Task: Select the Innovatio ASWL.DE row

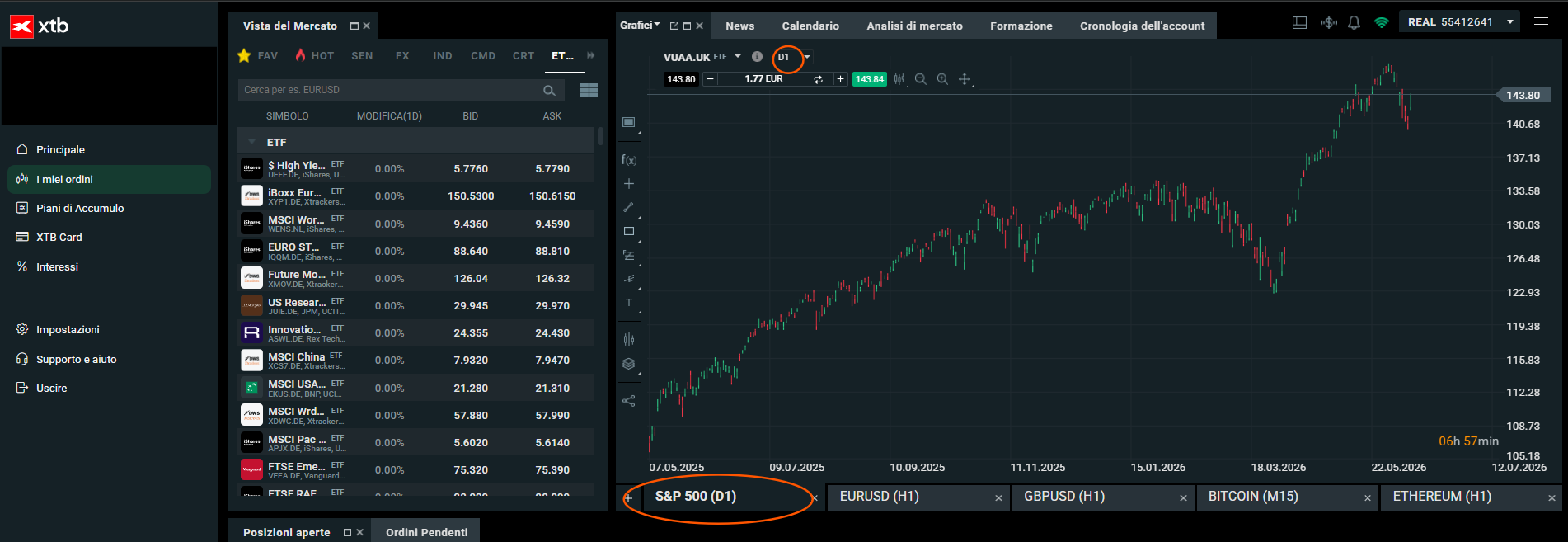Action: pyautogui.click(x=415, y=332)
